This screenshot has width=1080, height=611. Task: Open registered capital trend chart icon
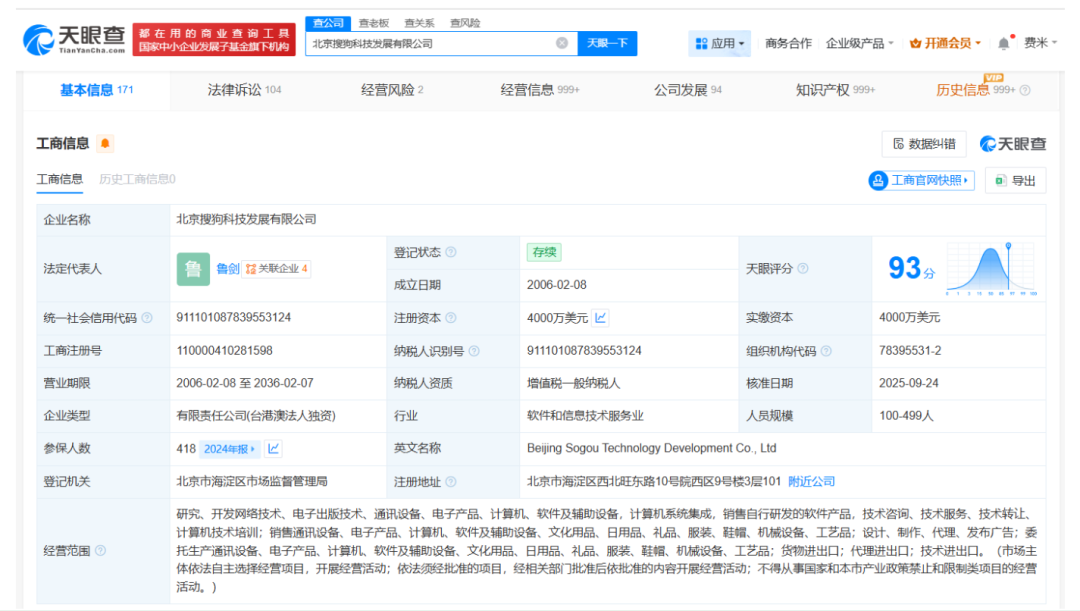(x=601, y=318)
